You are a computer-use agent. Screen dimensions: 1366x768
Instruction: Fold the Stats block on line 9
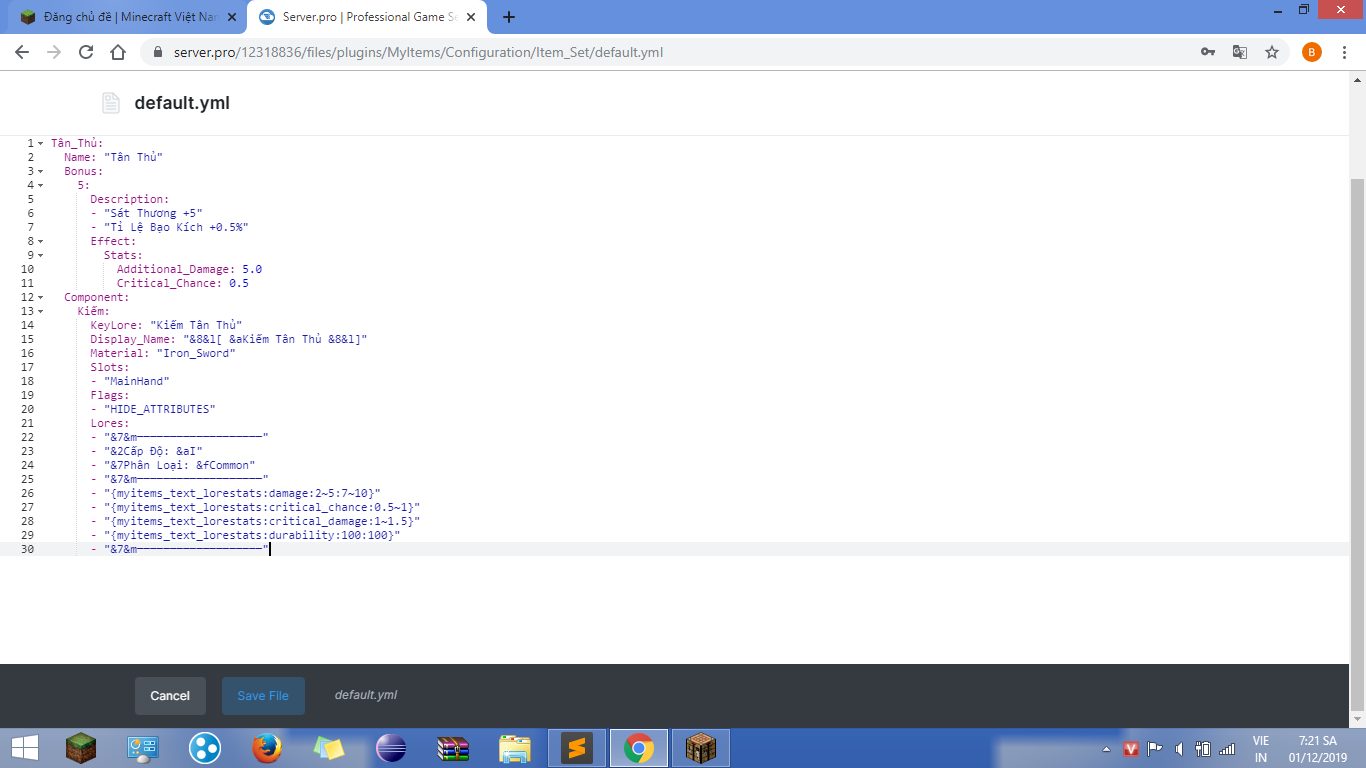[40, 255]
